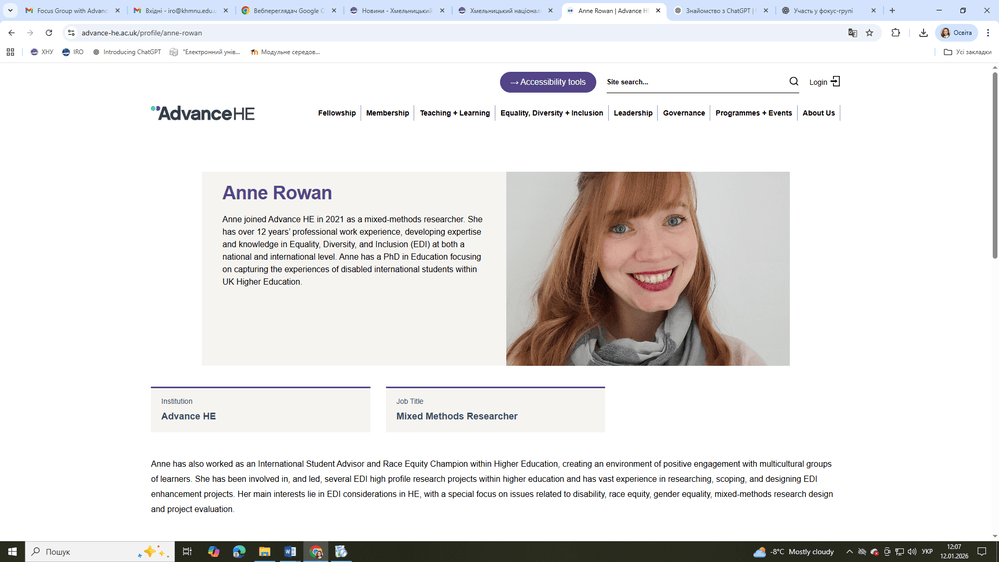Click the Accessibility tools button
The height and width of the screenshot is (562, 999).
[x=548, y=82]
